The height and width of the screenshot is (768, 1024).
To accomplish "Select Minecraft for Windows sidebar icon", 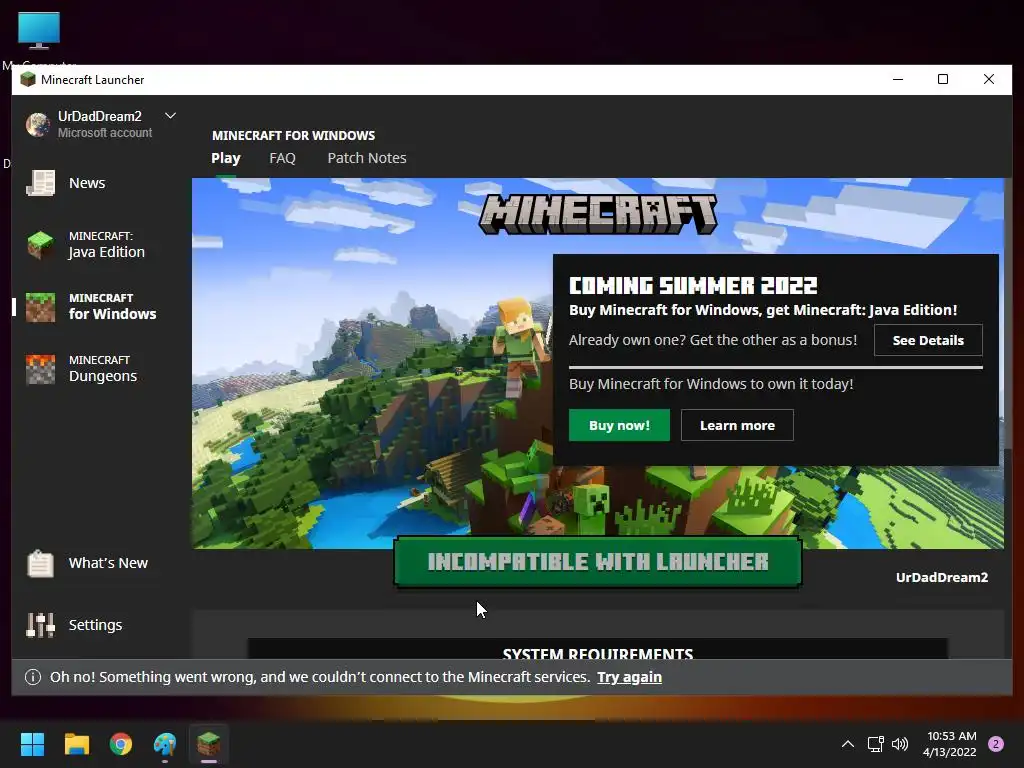I will (x=40, y=307).
